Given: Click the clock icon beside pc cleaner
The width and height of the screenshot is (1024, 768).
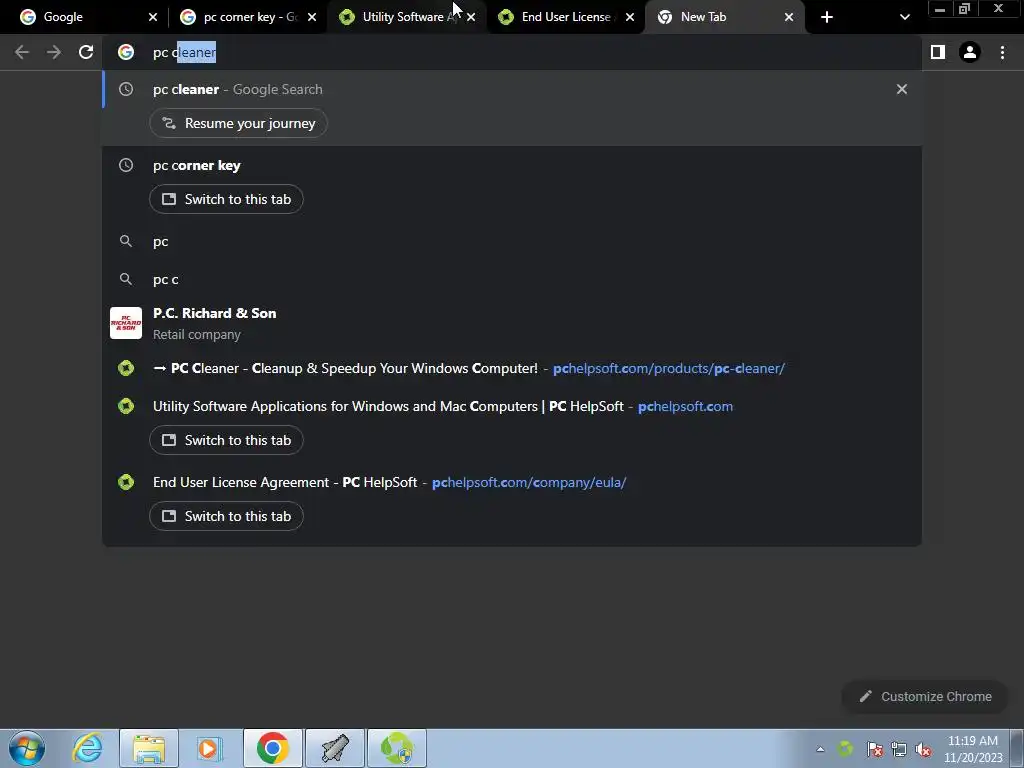Looking at the screenshot, I should click(126, 89).
